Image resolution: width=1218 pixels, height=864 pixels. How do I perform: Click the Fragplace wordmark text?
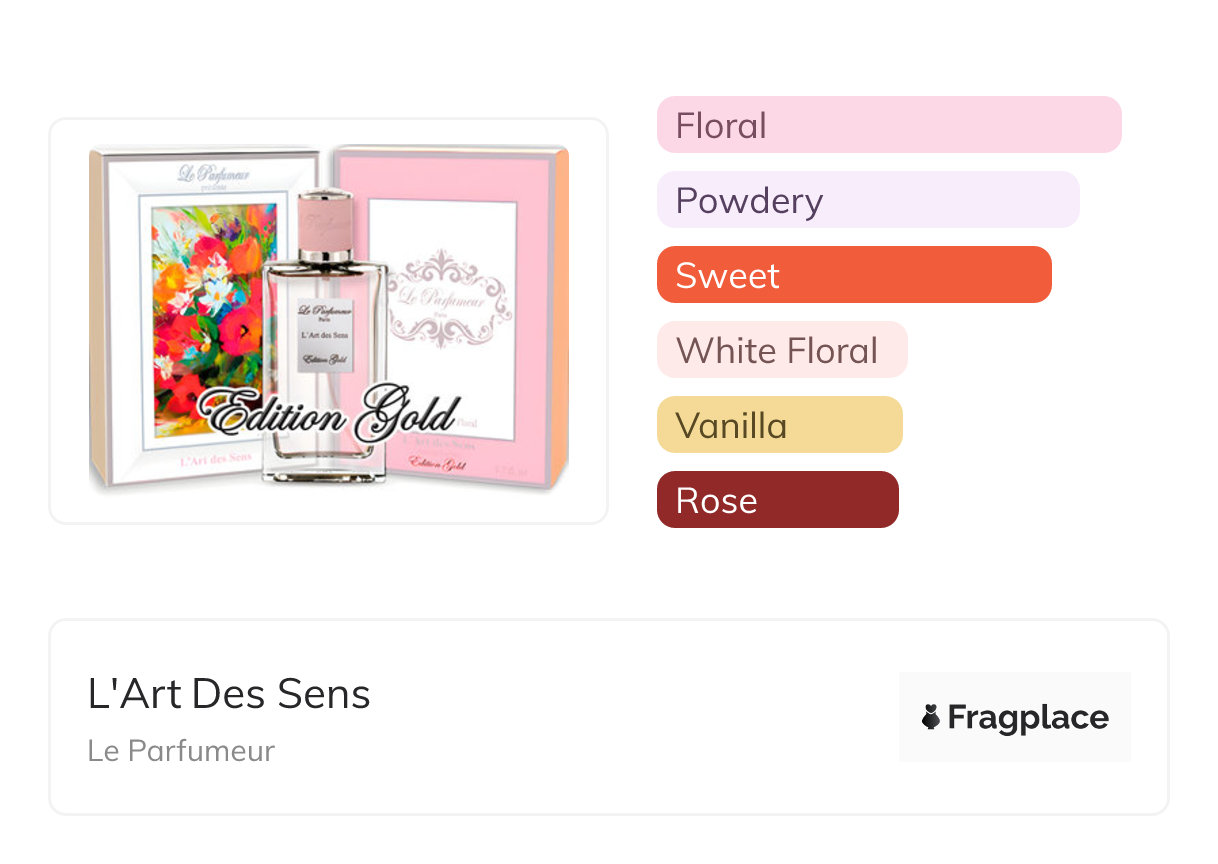click(1028, 718)
